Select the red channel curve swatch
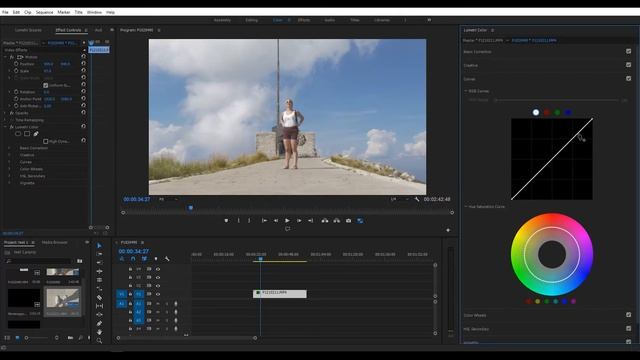 [547, 112]
